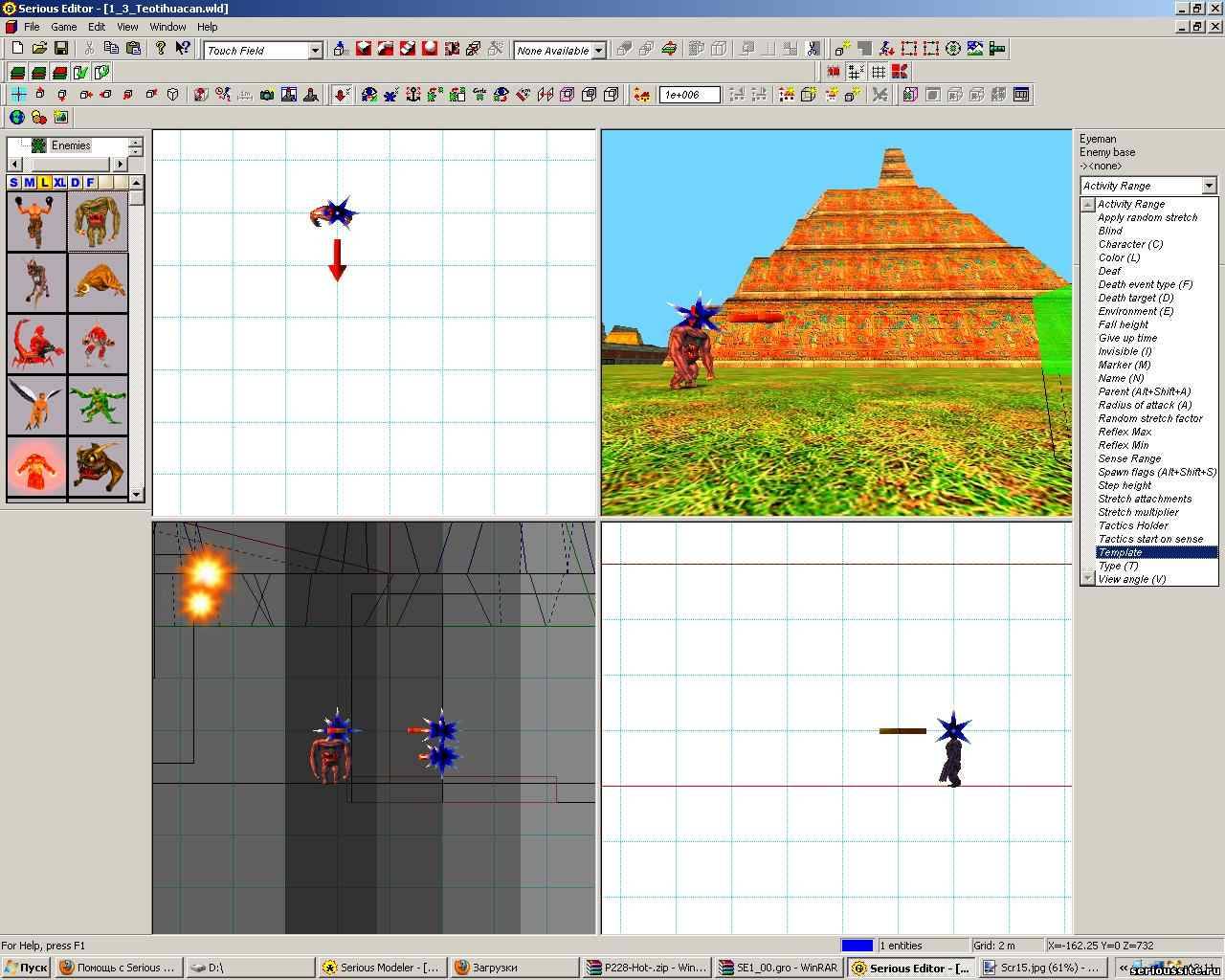1225x980 pixels.
Task: Toggle the M size filter
Action: [29, 183]
